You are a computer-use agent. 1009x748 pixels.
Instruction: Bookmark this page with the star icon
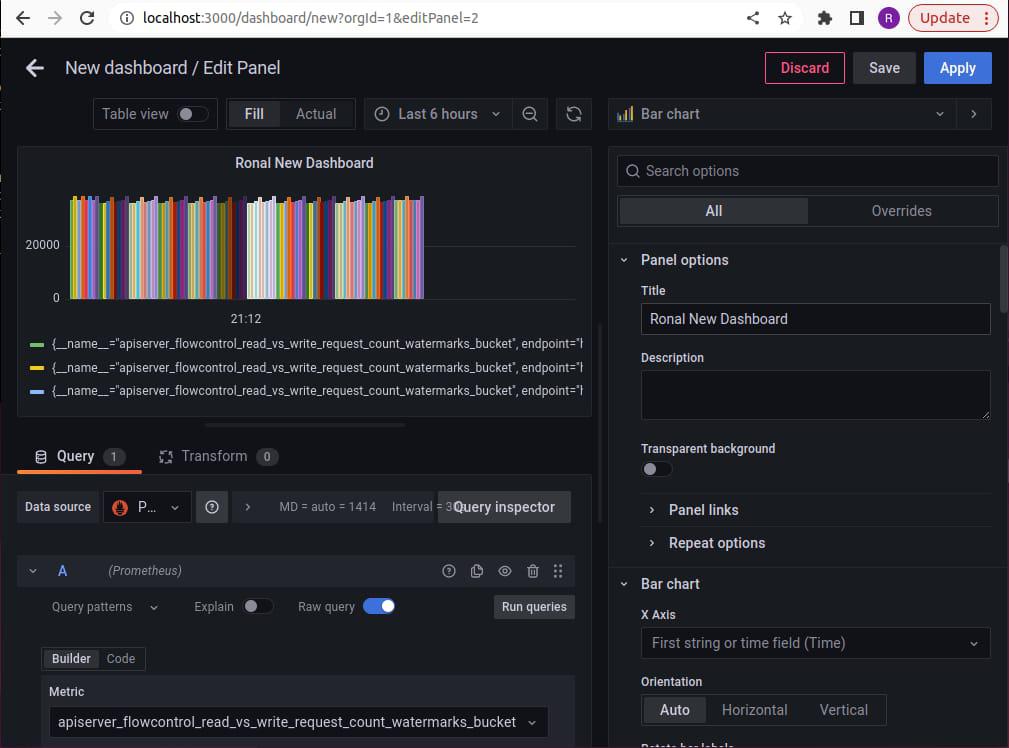click(784, 18)
